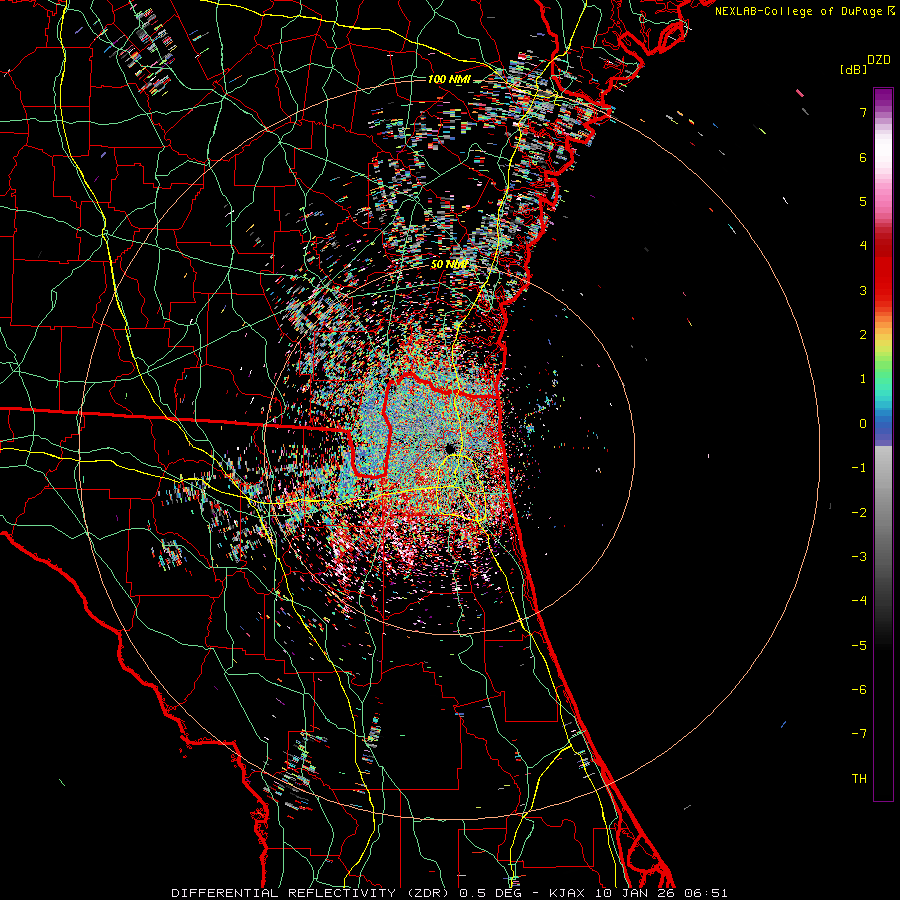
Task: Click colorbar tick label -3
Action: [x=859, y=557]
